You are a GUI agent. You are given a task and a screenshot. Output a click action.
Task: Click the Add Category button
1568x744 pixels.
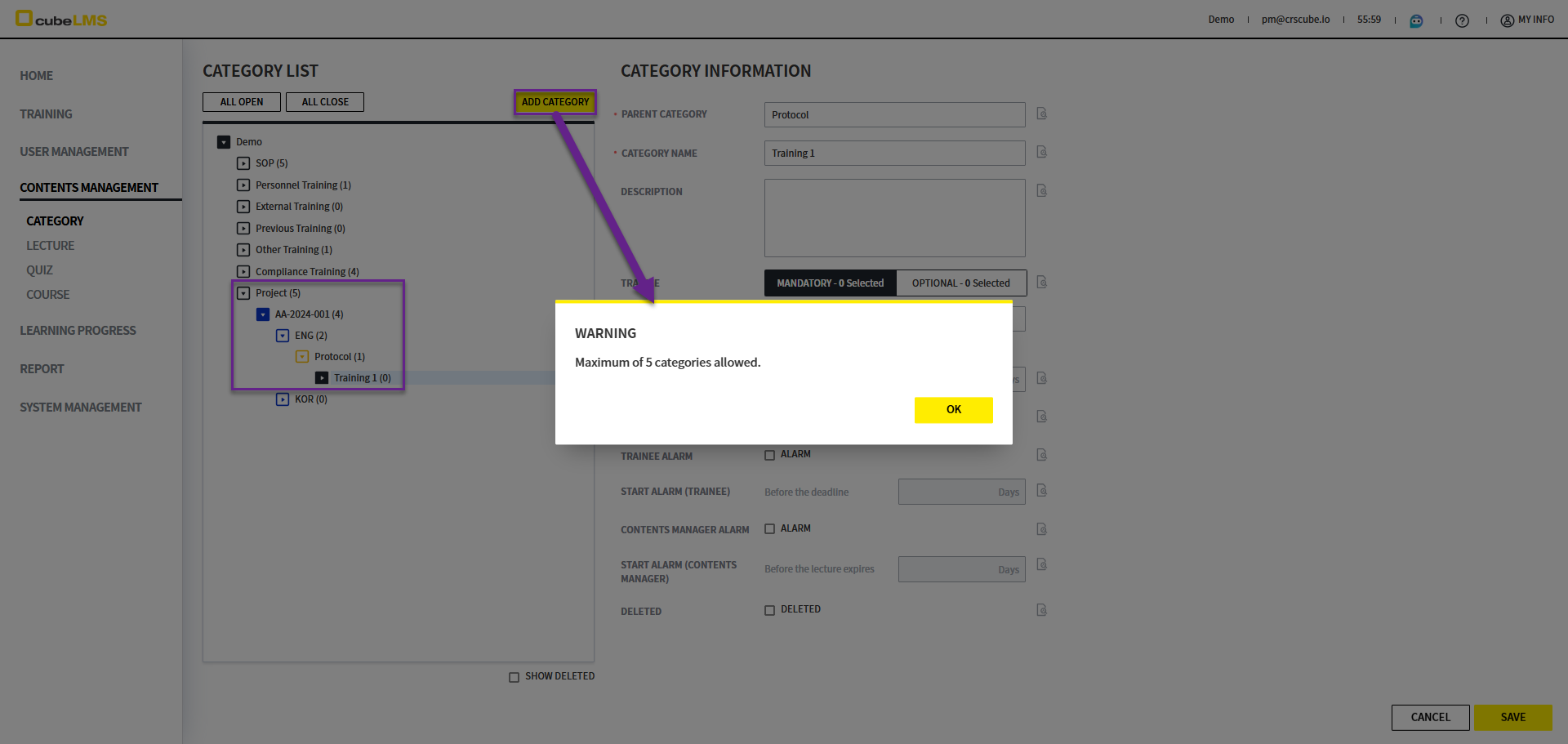[555, 102]
